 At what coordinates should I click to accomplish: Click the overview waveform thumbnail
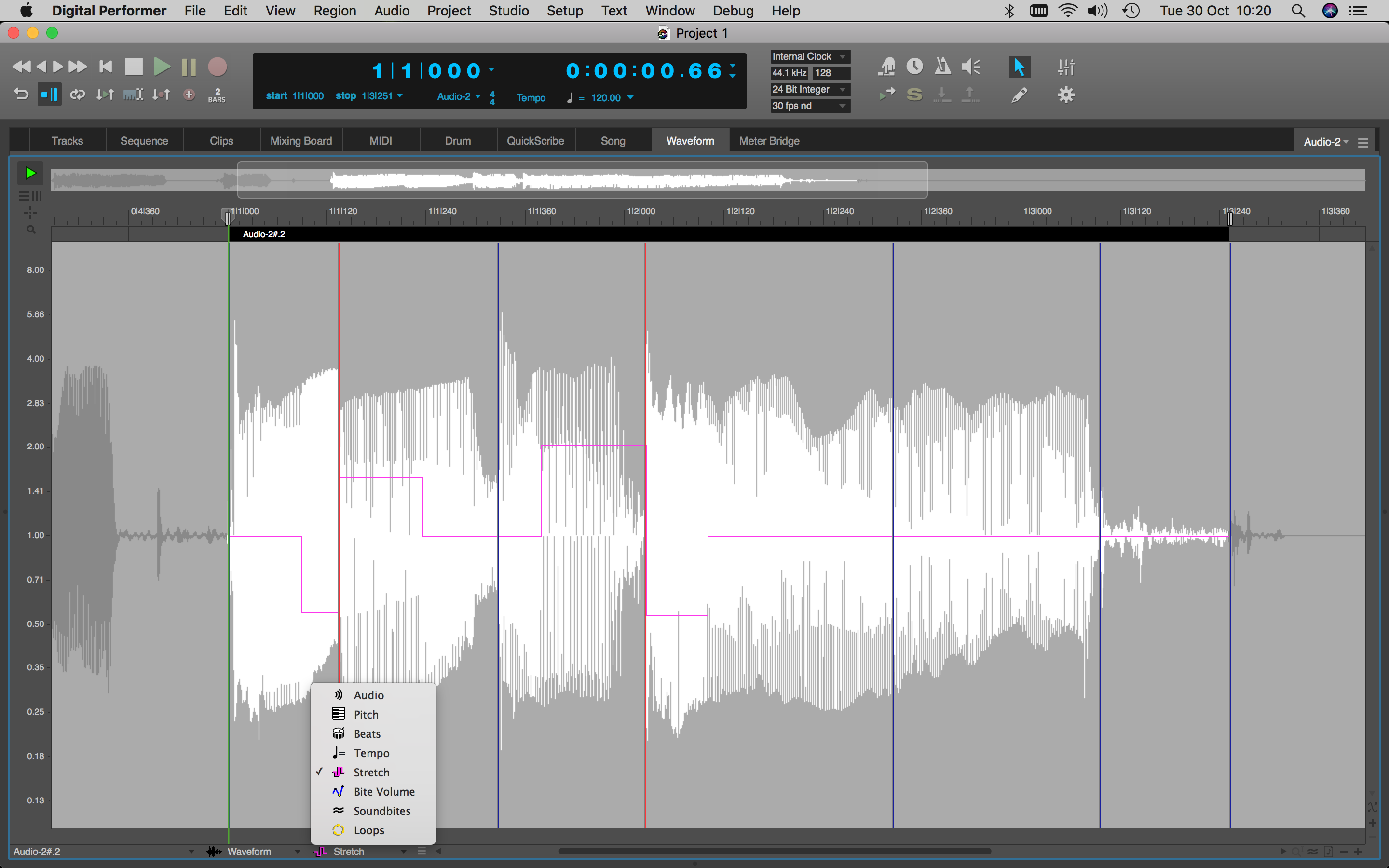coord(708,180)
